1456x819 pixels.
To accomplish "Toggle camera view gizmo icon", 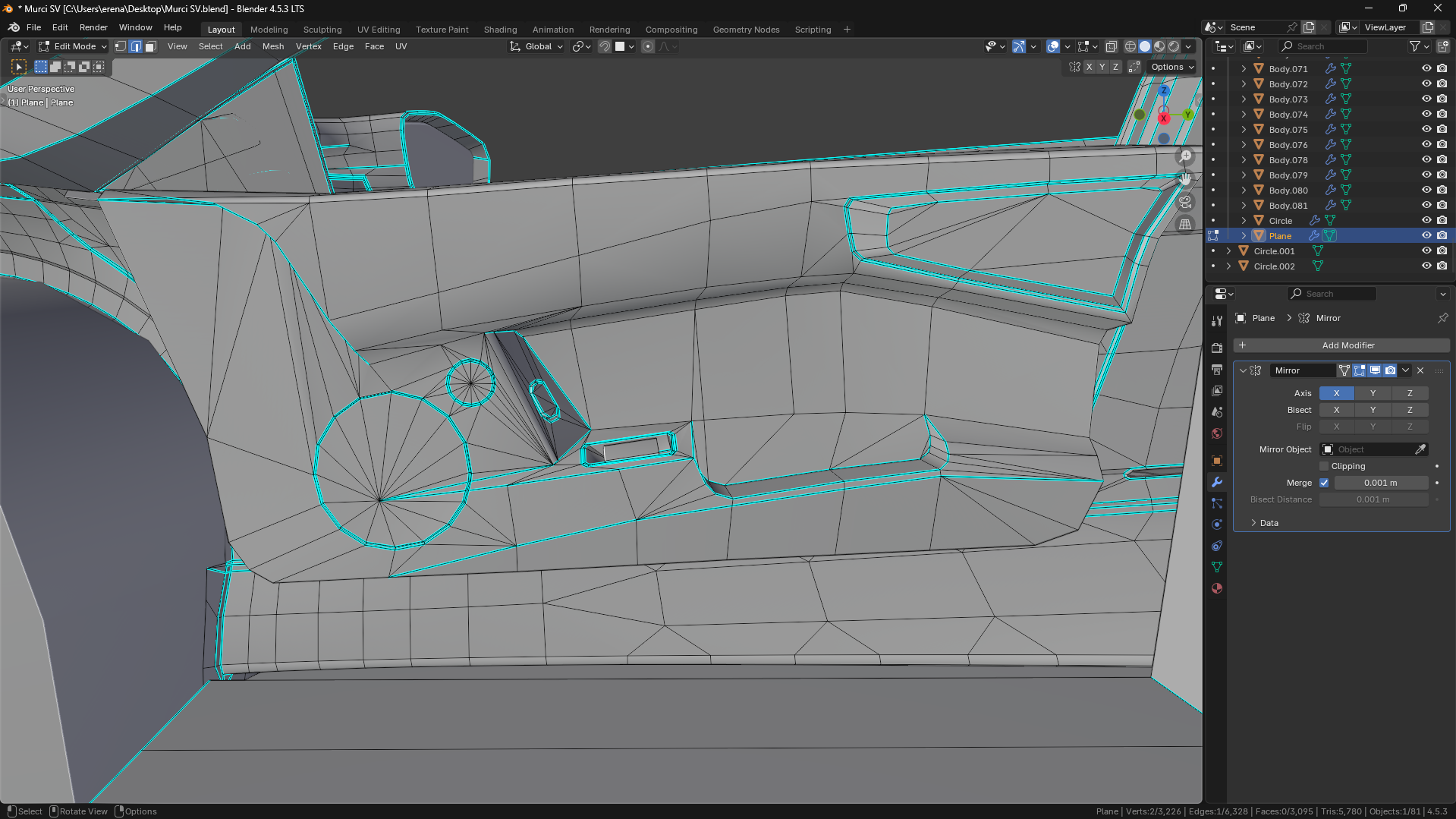I will coord(1185,202).
